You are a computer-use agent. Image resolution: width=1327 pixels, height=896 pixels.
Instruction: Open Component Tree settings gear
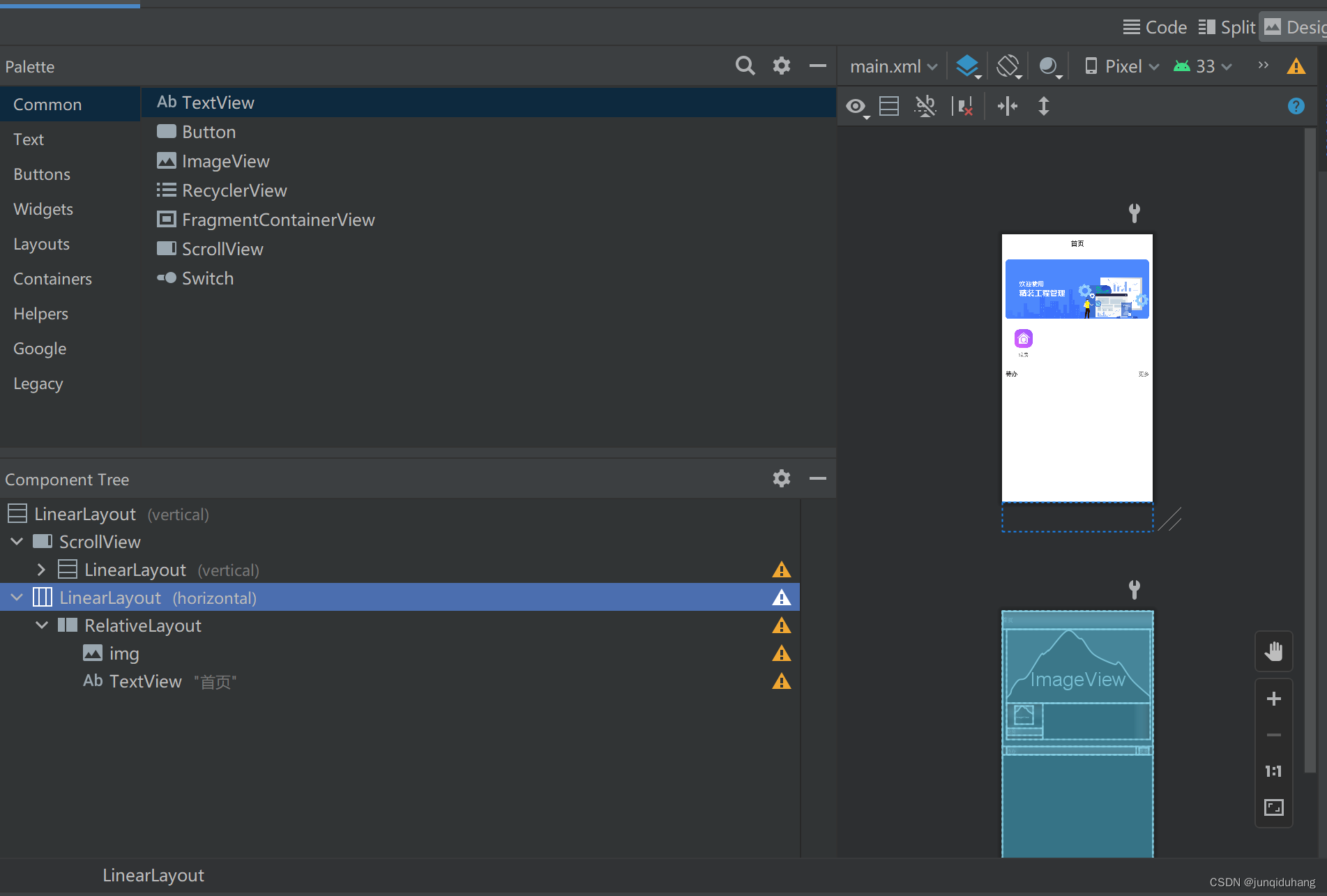781,478
